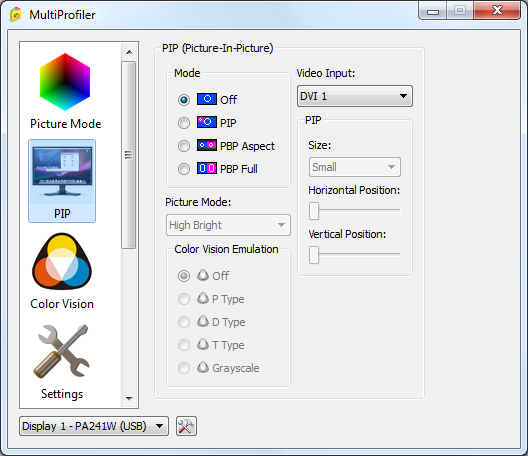The height and width of the screenshot is (456, 528).
Task: Click the Vertical Position slider handle
Action: pyautogui.click(x=314, y=255)
